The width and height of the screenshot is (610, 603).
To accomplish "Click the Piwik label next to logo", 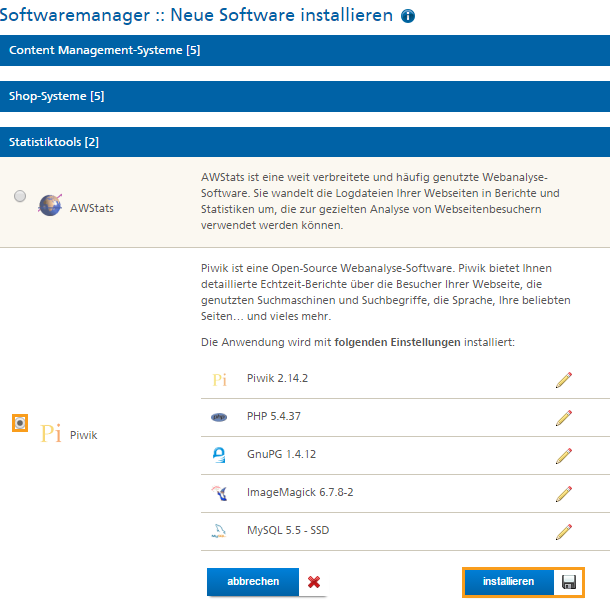I will pos(84,435).
